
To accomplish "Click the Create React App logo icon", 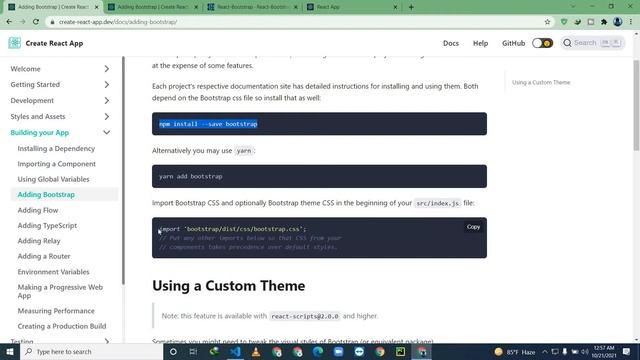I will 15,43.
